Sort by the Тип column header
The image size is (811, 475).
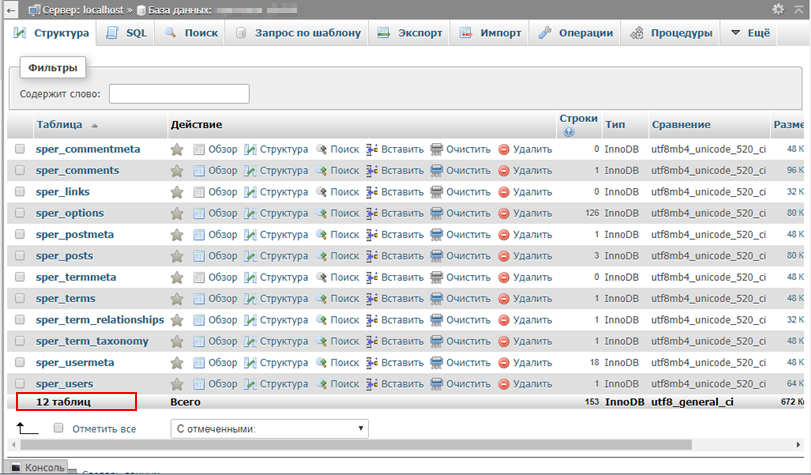coord(615,125)
